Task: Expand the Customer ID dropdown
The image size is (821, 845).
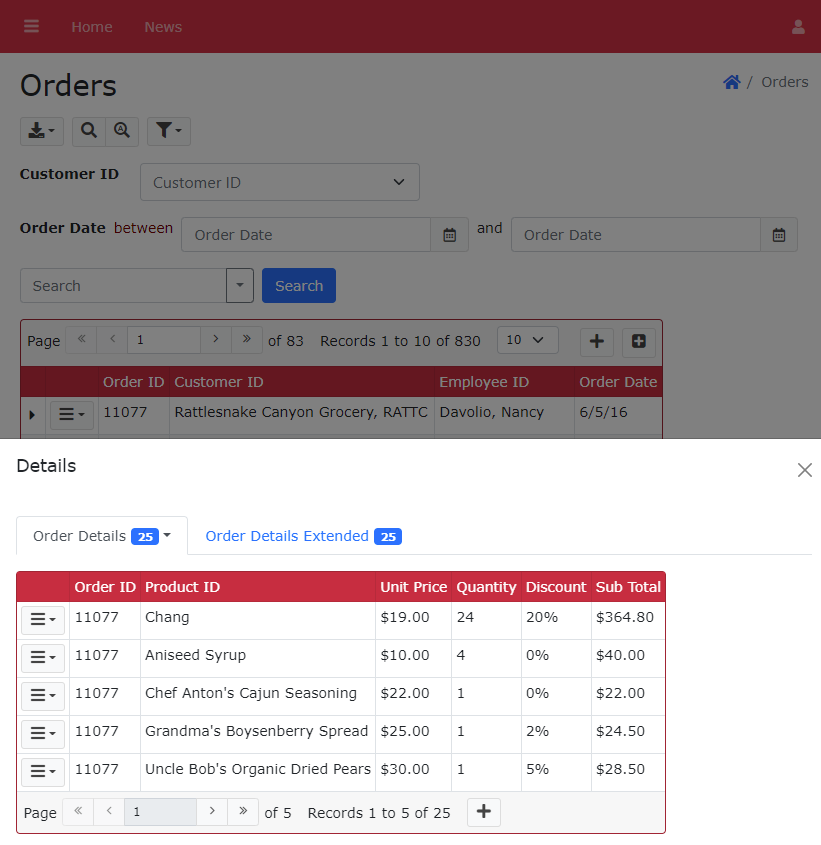Action: pyautogui.click(x=280, y=182)
